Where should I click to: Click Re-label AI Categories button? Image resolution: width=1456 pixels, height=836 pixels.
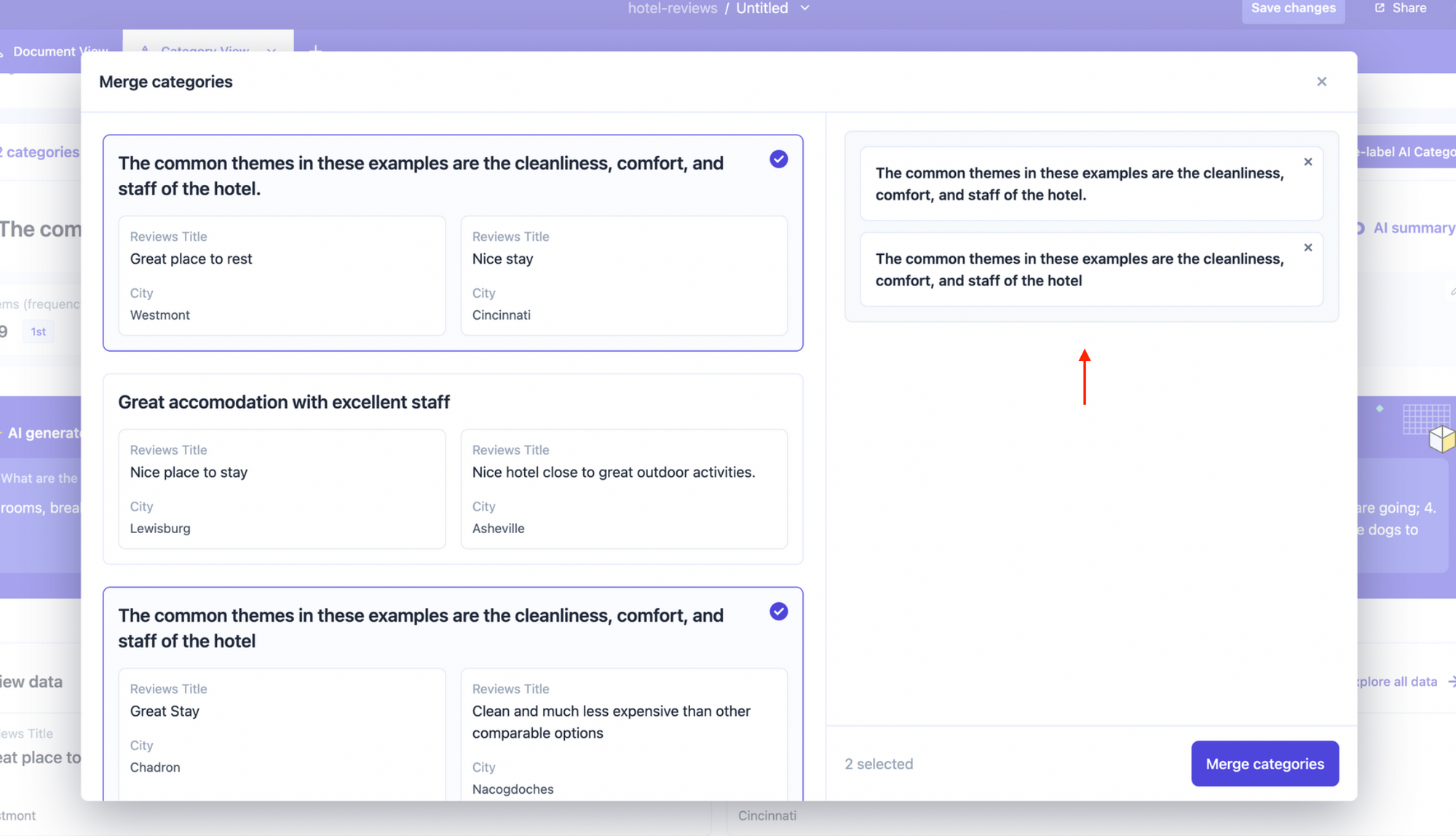click(1406, 151)
